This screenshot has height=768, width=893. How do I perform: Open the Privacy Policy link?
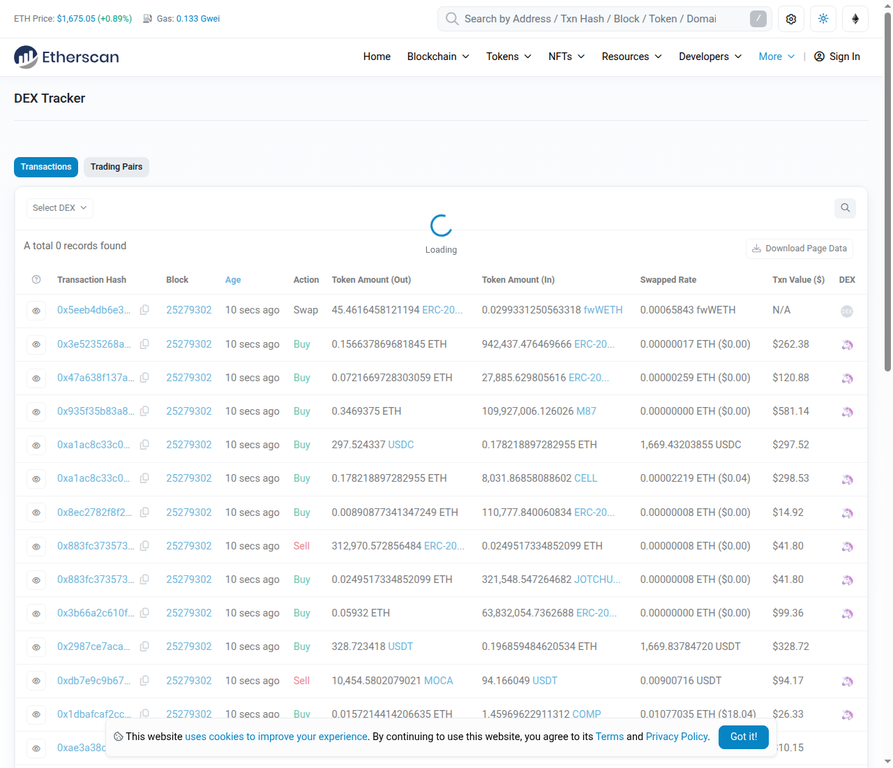pyautogui.click(x=677, y=737)
